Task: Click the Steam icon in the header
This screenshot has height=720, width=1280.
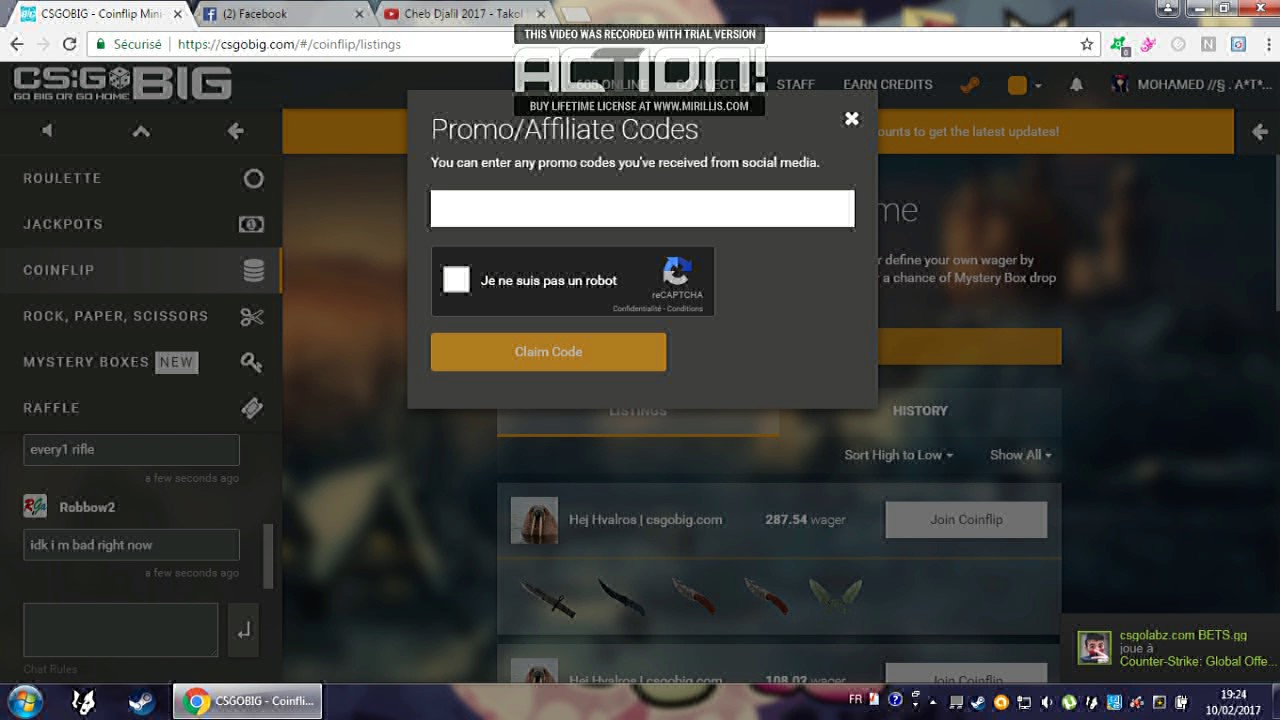Action: (969, 85)
